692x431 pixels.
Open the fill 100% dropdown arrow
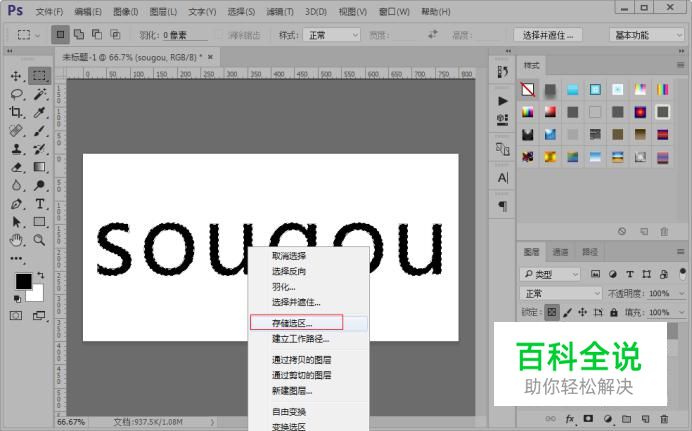pos(681,312)
